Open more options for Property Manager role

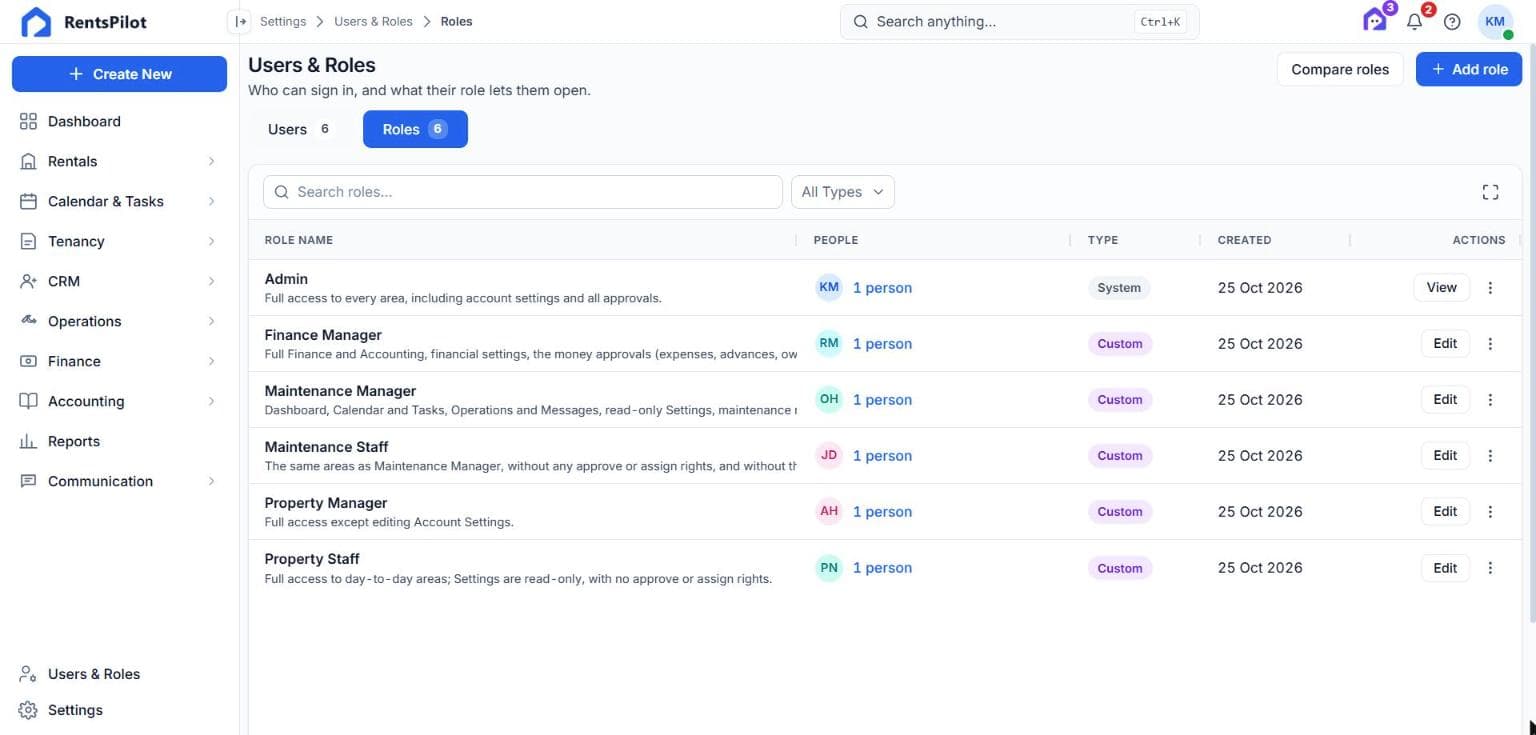click(1490, 512)
